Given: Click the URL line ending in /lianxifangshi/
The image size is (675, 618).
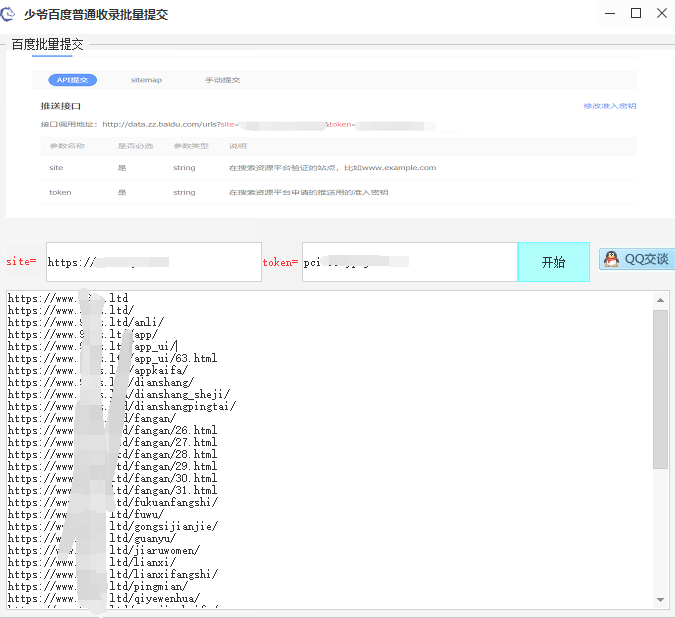Looking at the screenshot, I should click(x=113, y=575).
